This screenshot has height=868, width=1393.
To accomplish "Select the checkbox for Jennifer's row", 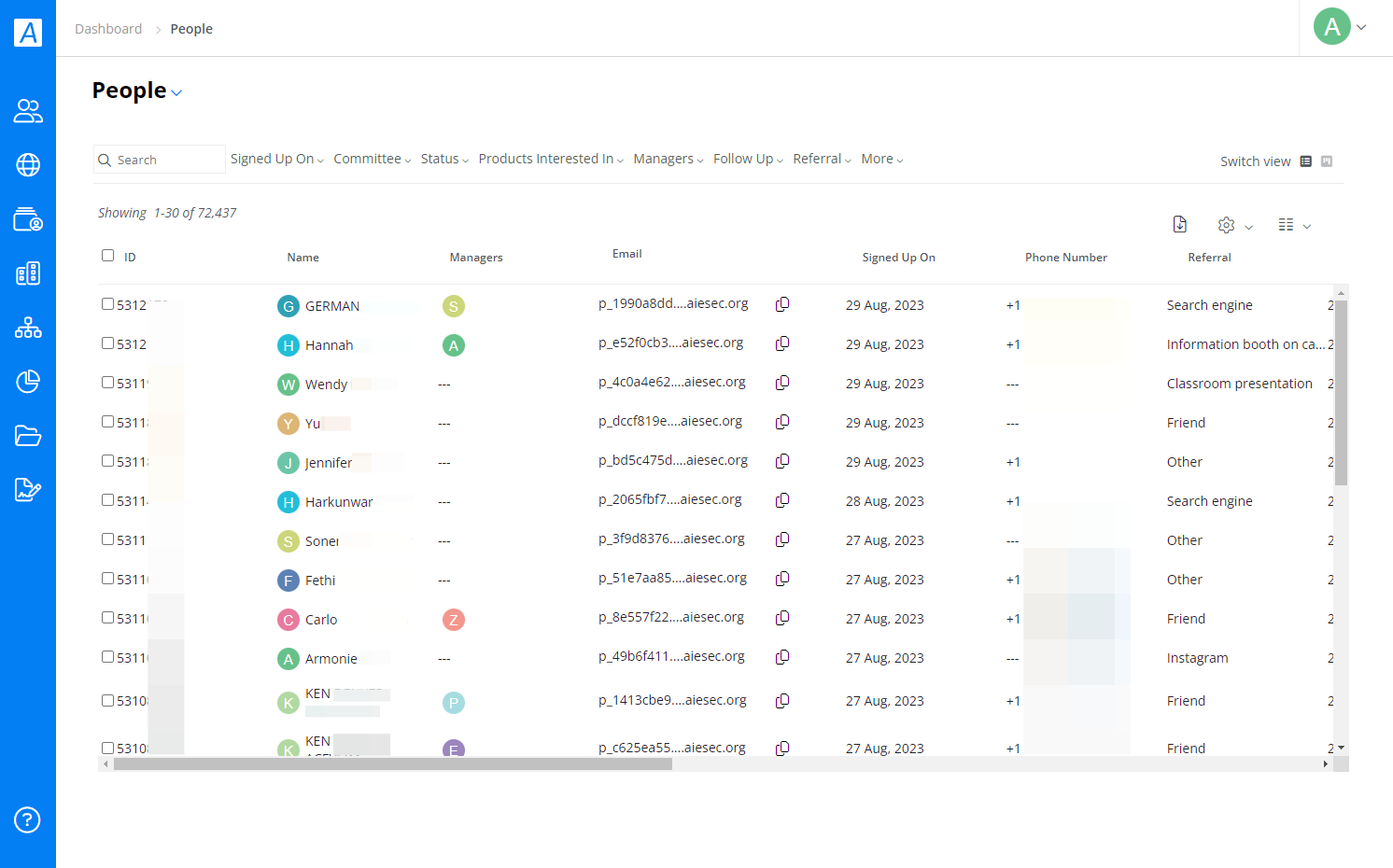I will 107,461.
